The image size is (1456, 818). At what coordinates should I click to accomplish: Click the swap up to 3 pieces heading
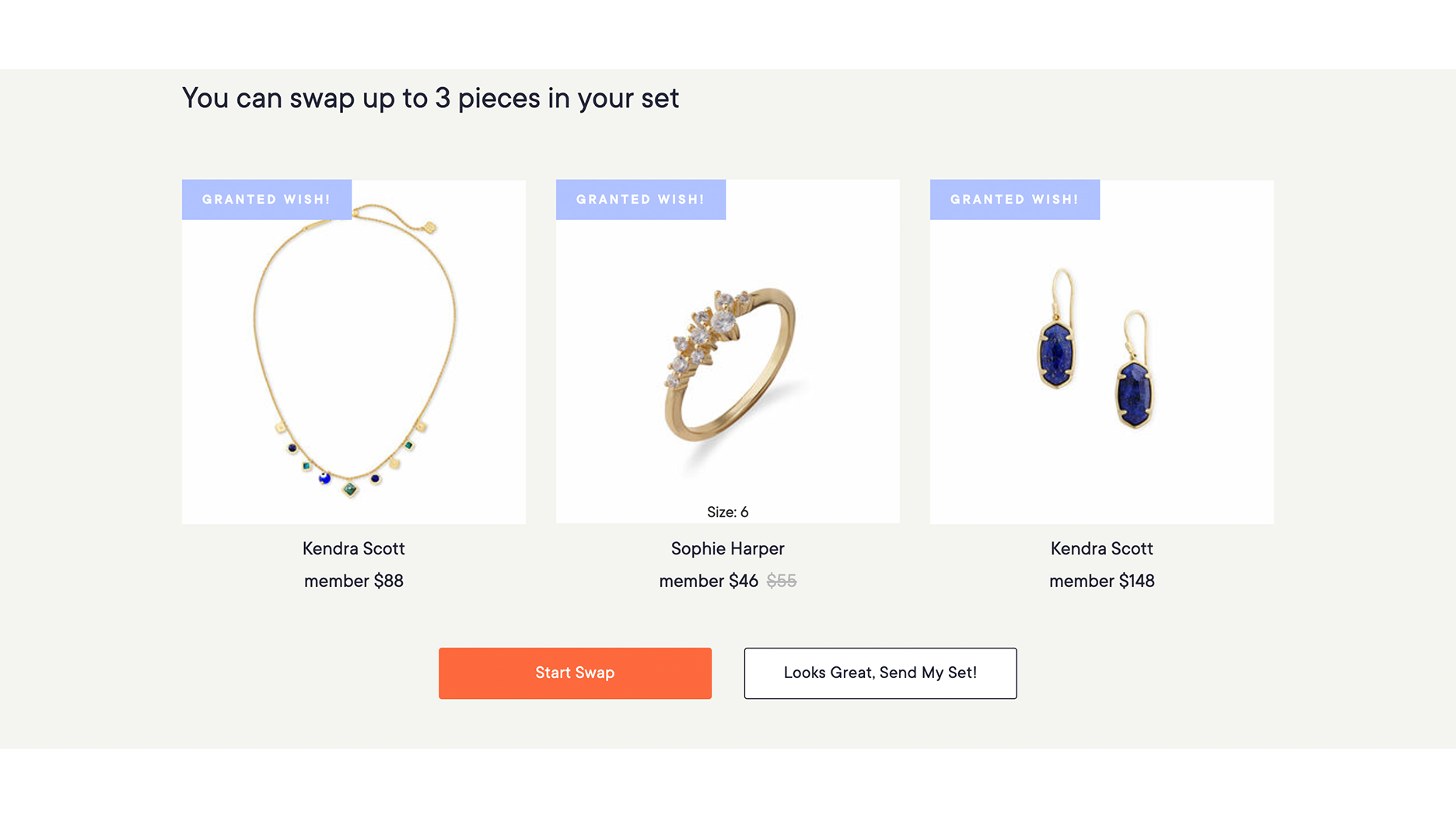(430, 99)
